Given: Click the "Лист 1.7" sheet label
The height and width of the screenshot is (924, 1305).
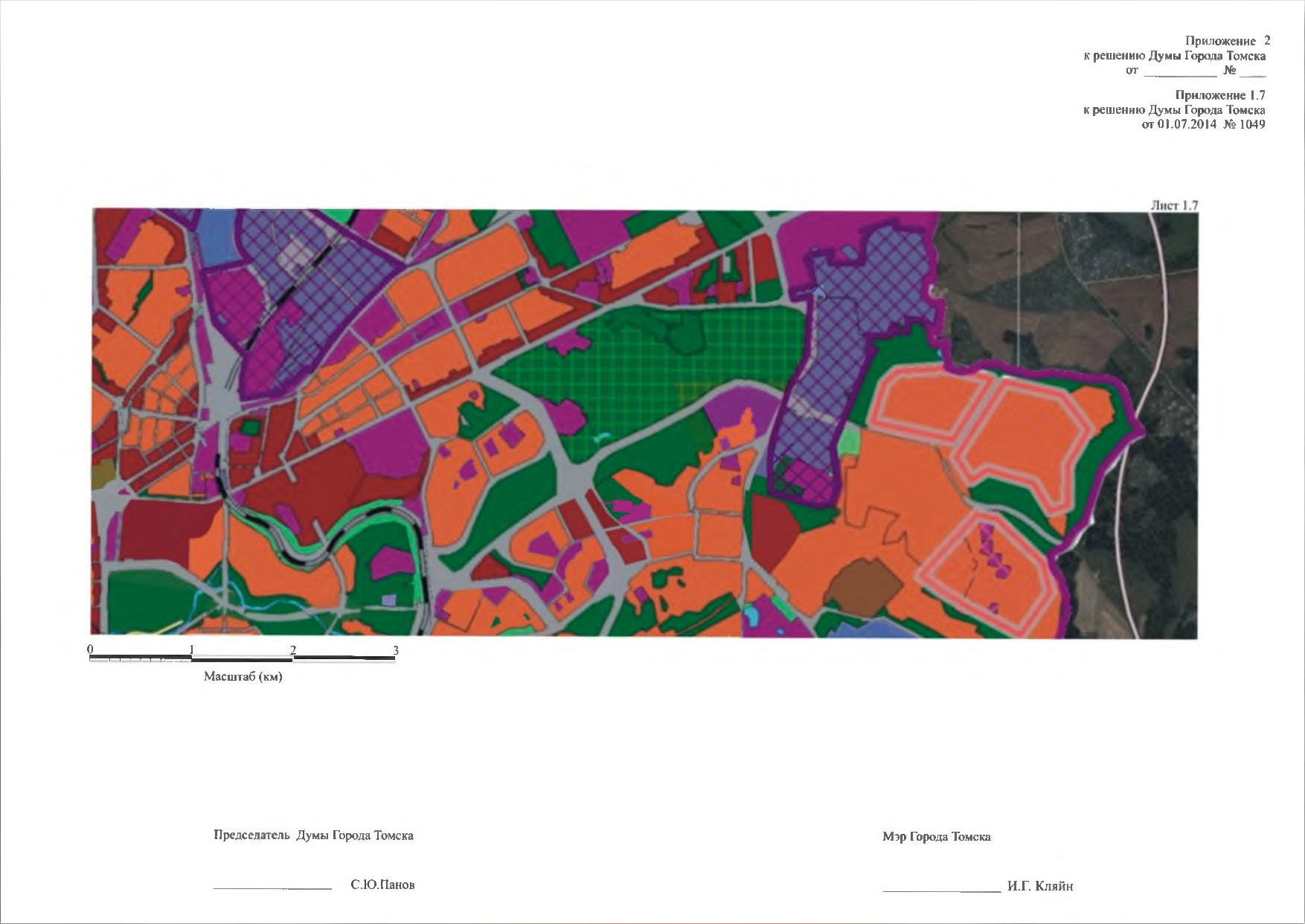Looking at the screenshot, I should point(1174,205).
